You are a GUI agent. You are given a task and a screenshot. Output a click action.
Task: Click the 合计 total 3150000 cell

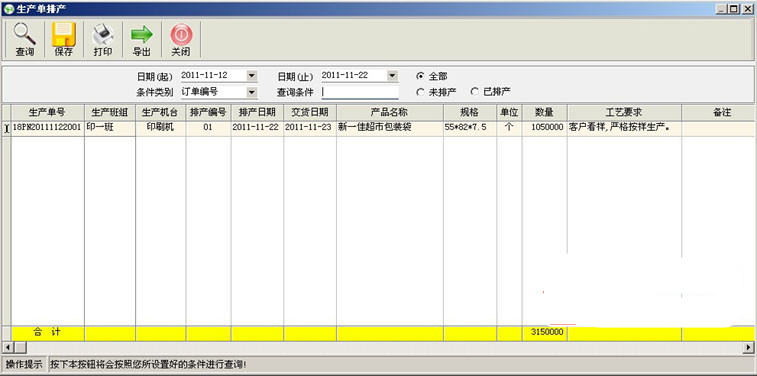tap(545, 333)
